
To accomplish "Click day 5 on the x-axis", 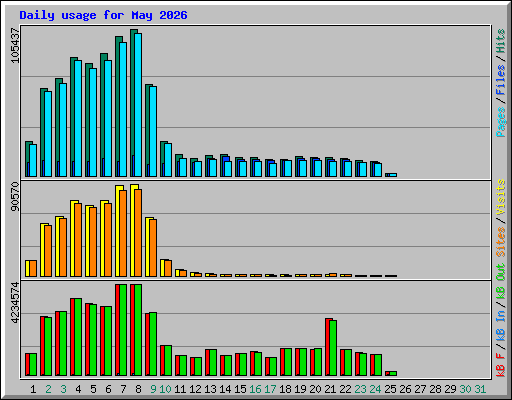I will 93,389.
